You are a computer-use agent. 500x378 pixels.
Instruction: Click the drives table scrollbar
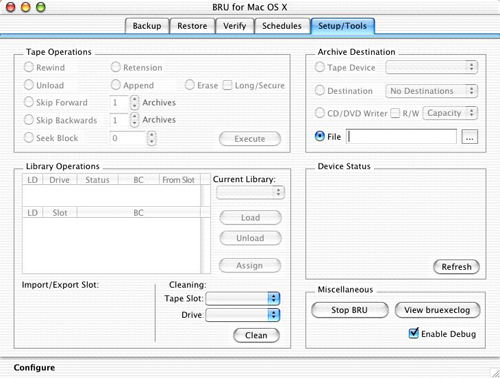(x=206, y=195)
